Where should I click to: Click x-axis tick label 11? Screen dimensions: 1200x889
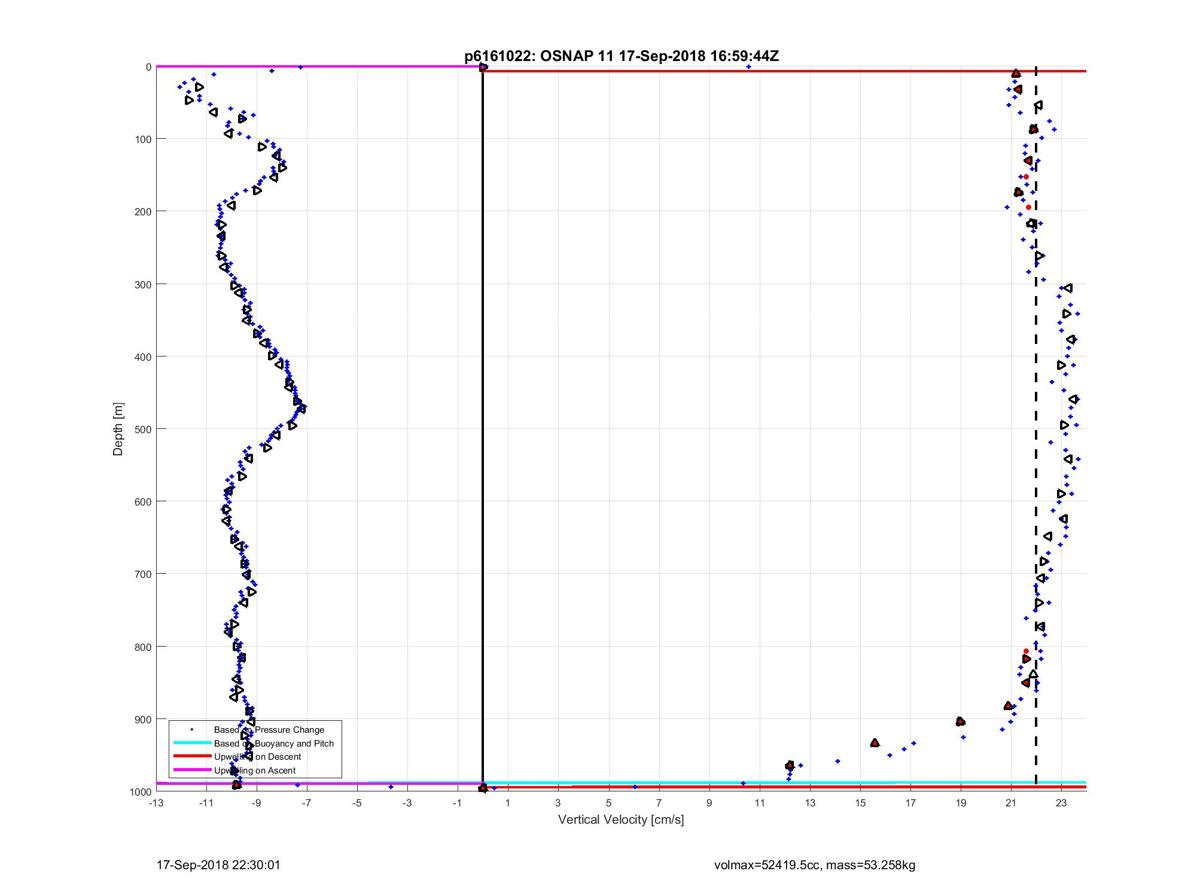click(x=759, y=803)
